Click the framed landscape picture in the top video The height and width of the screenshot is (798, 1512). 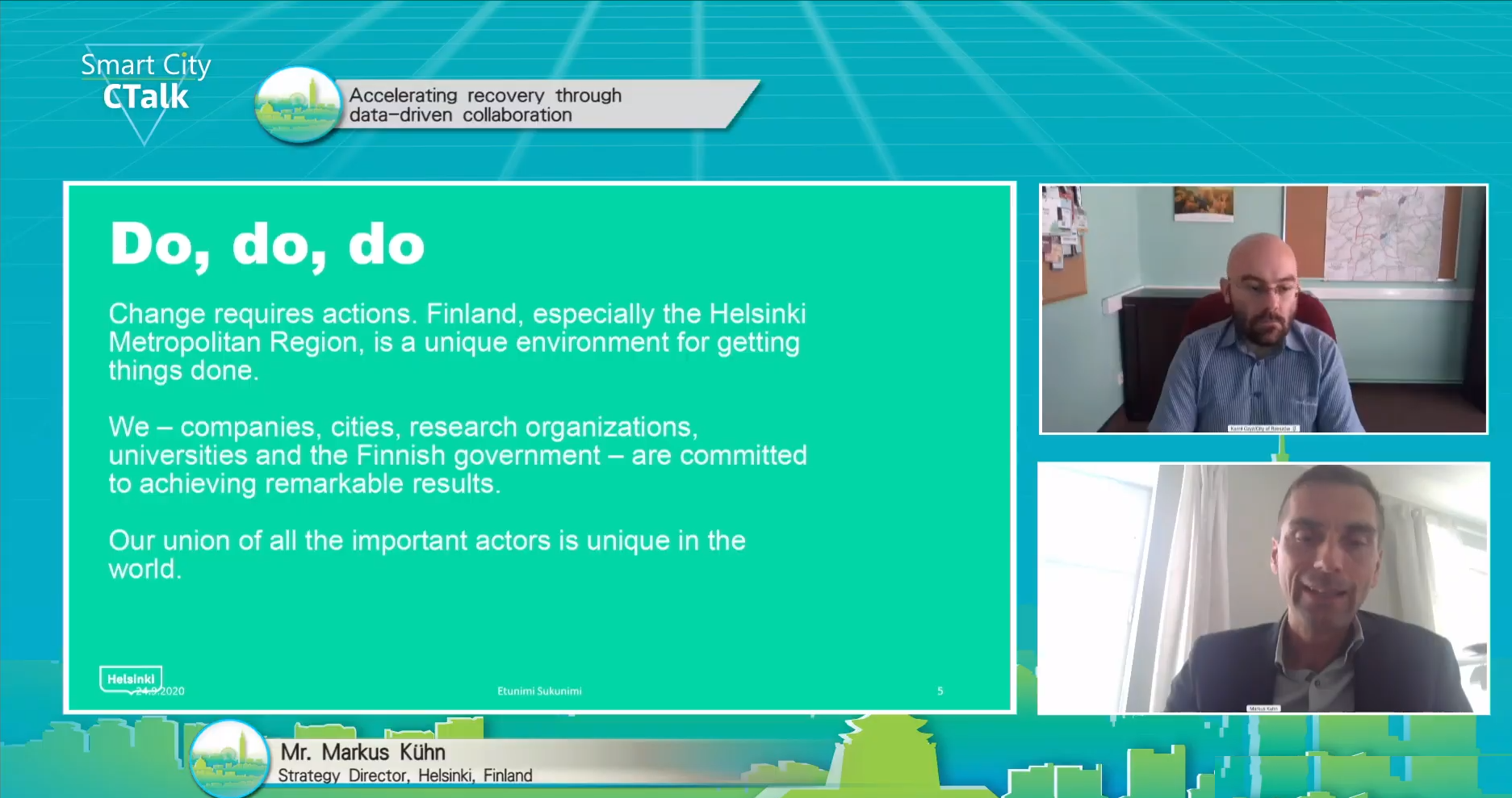[1203, 203]
